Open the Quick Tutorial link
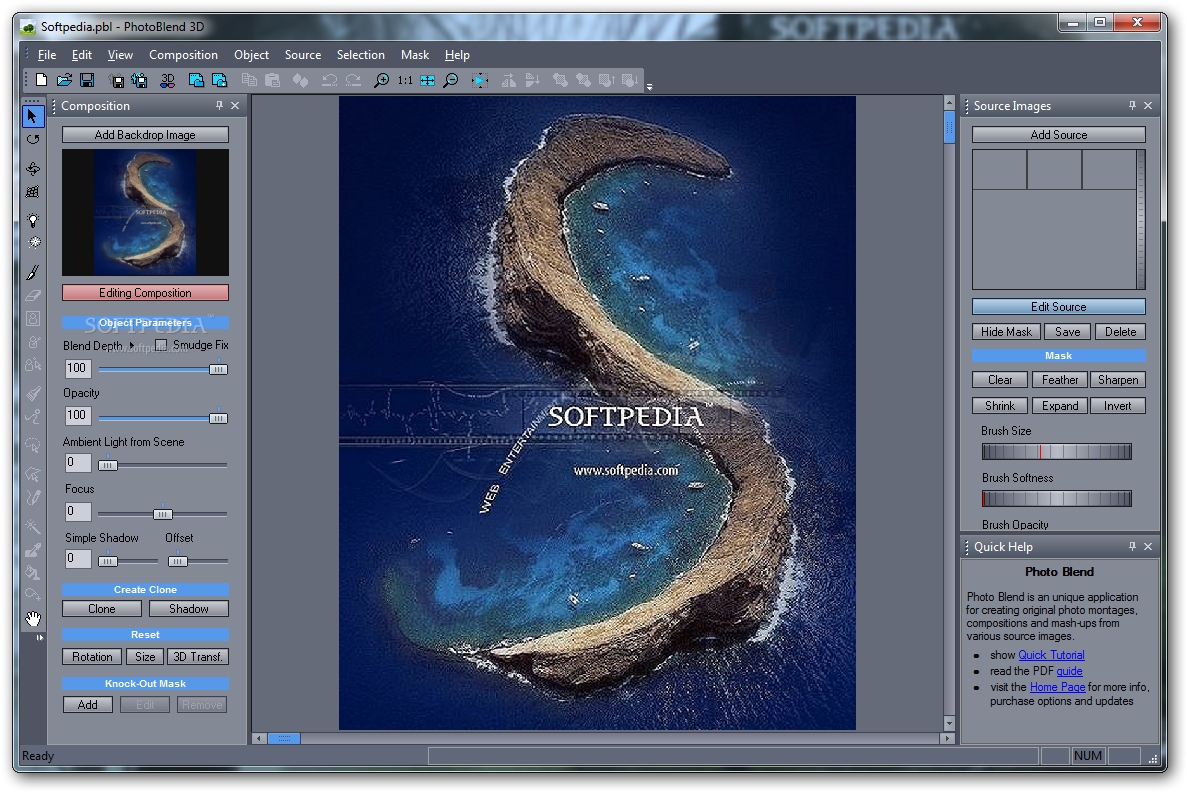Viewport: 1188px width, 793px height. (1051, 654)
